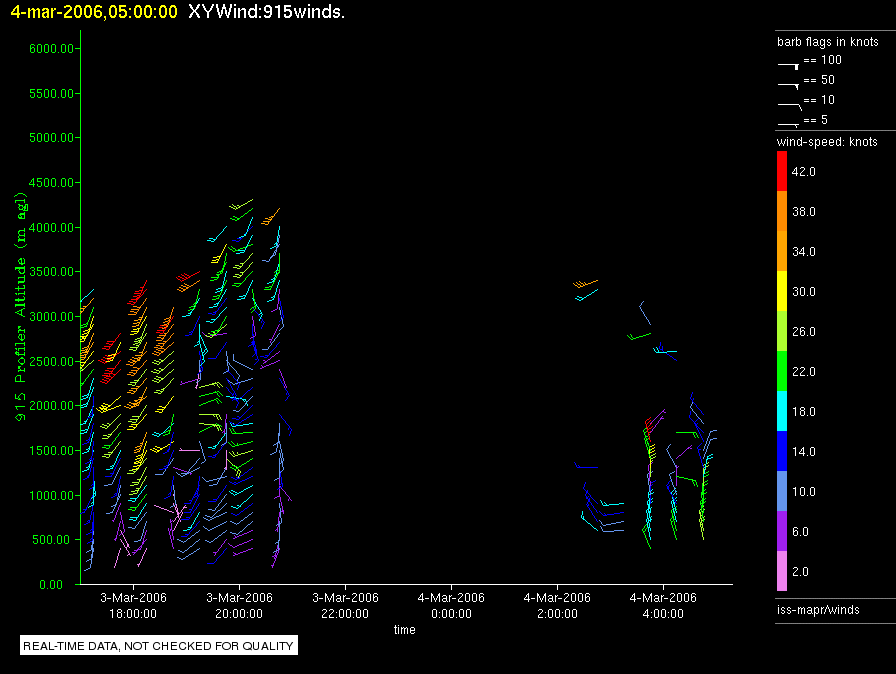Click the 4-Mar-2006 0:00:00 time tick label
Viewport: 896px width, 674px height.
pos(451,606)
